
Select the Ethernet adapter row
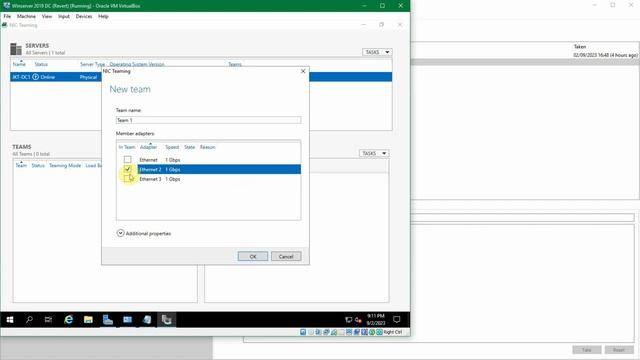(209, 160)
